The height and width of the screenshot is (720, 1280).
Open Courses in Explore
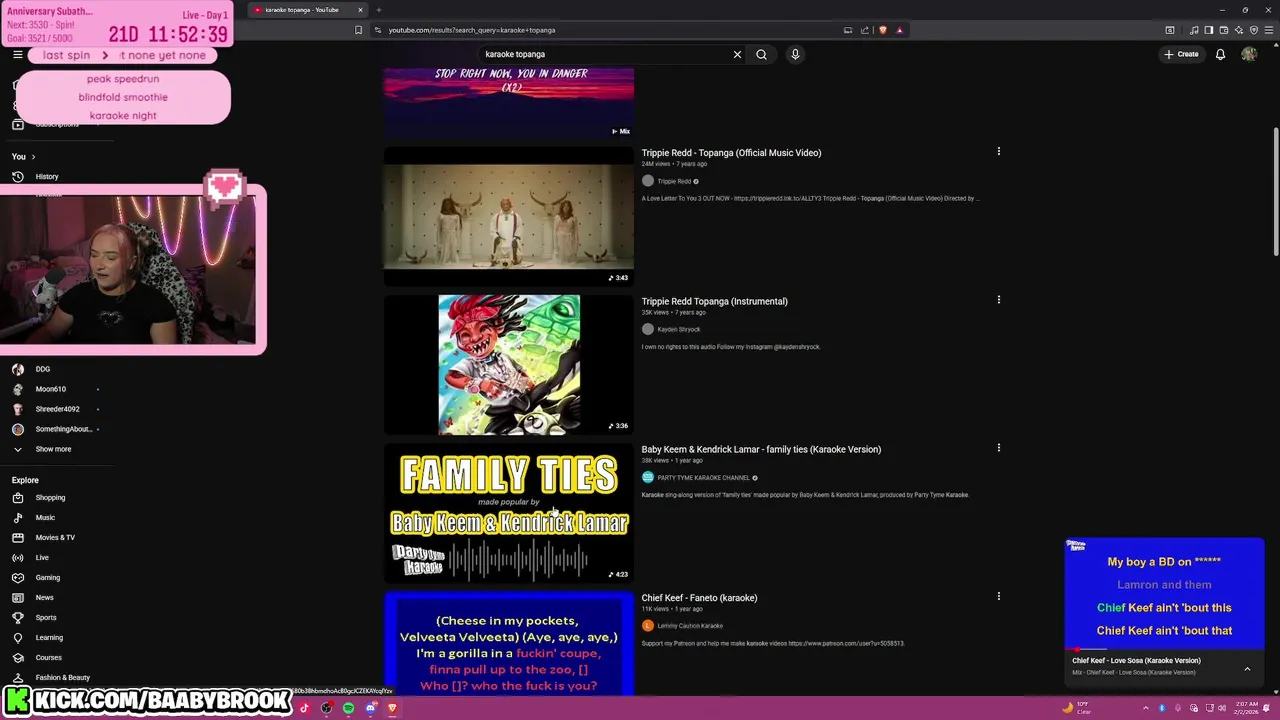click(x=48, y=658)
